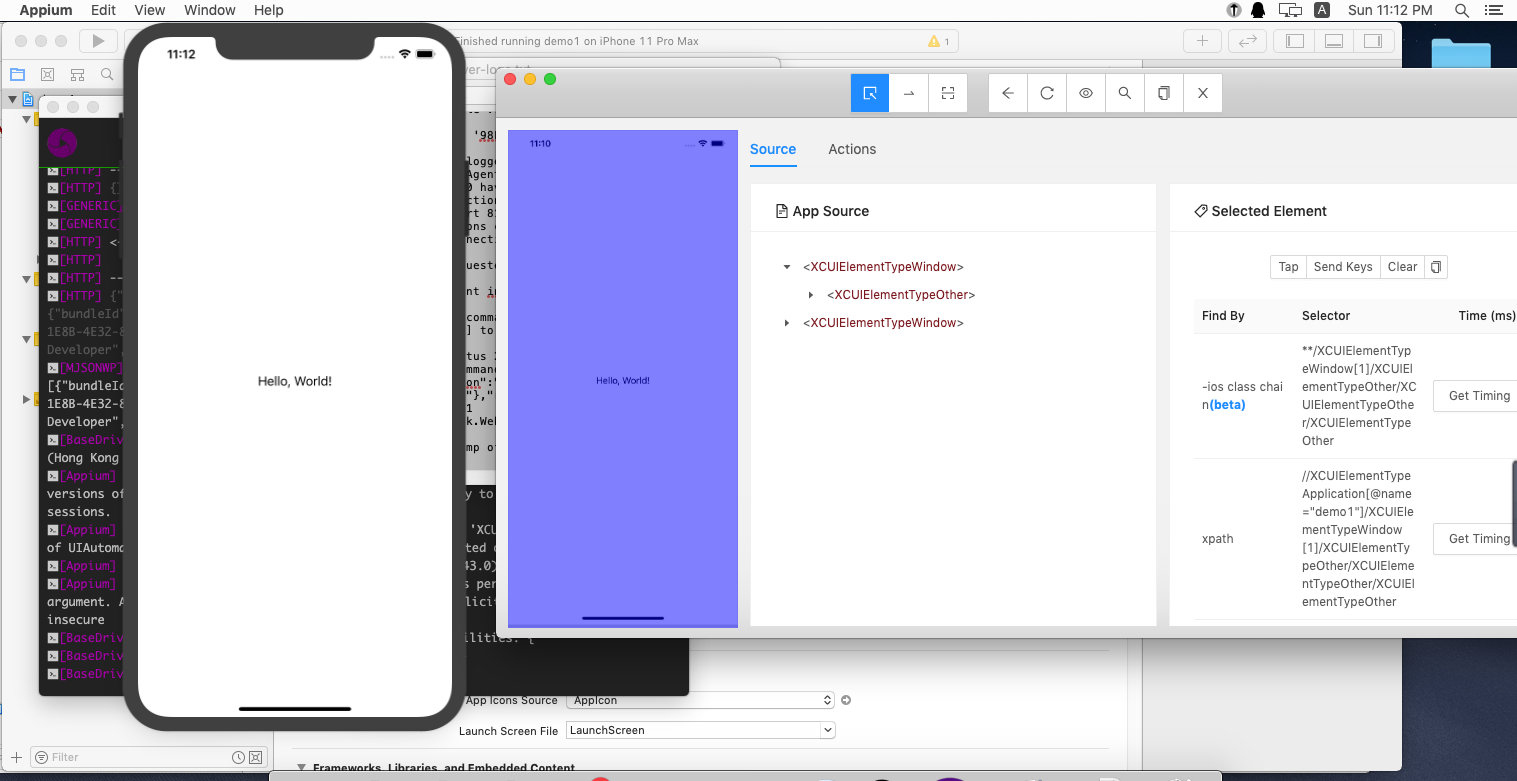Open Xcode find navigator magnifier
This screenshot has width=1517, height=781.
coord(107,74)
